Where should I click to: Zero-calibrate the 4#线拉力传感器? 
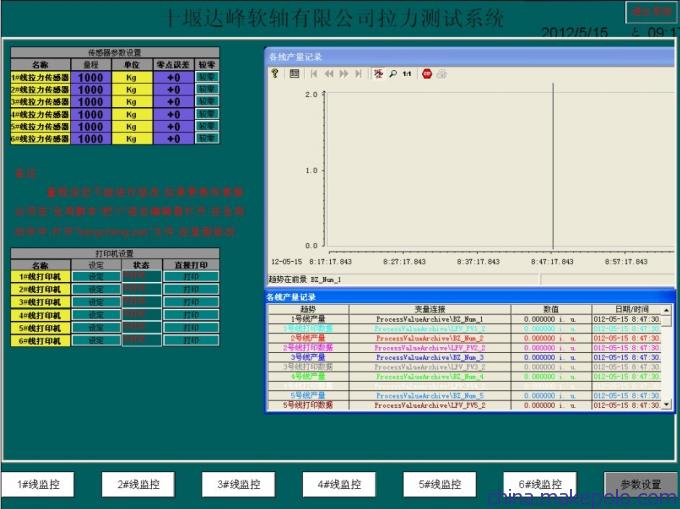point(207,114)
